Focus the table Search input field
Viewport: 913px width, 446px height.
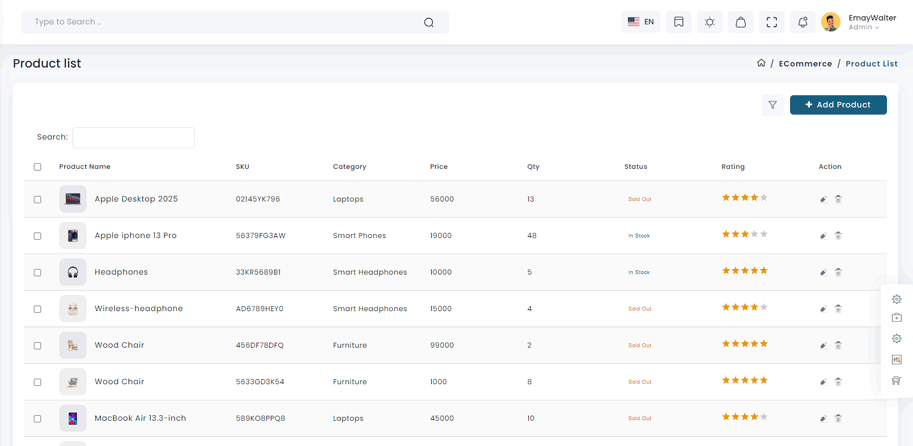click(x=133, y=137)
